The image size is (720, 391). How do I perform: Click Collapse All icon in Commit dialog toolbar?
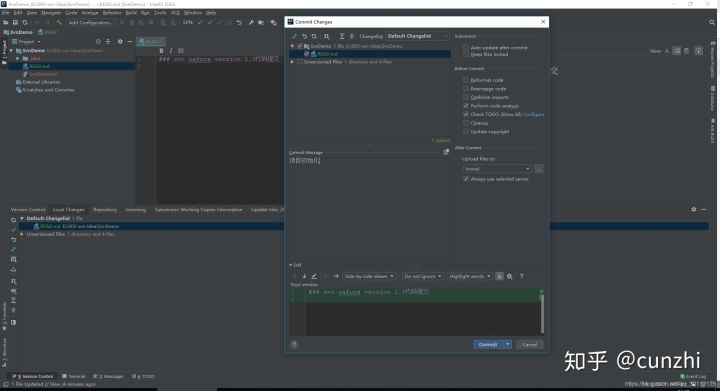pyautogui.click(x=352, y=36)
